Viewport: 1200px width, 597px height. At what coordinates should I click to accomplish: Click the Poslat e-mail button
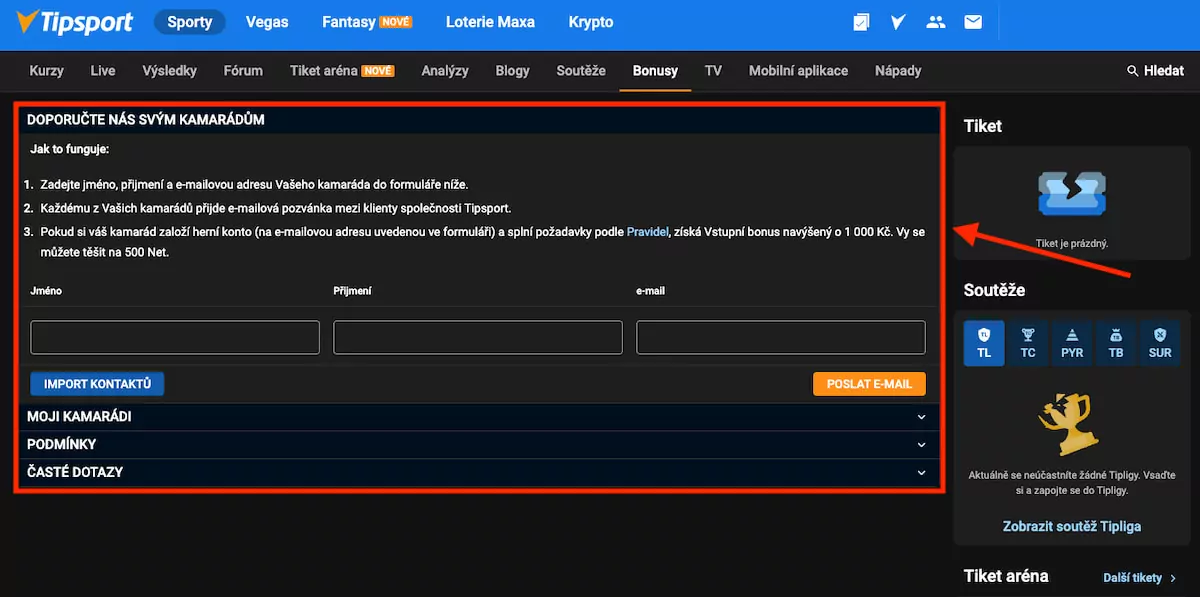869,384
